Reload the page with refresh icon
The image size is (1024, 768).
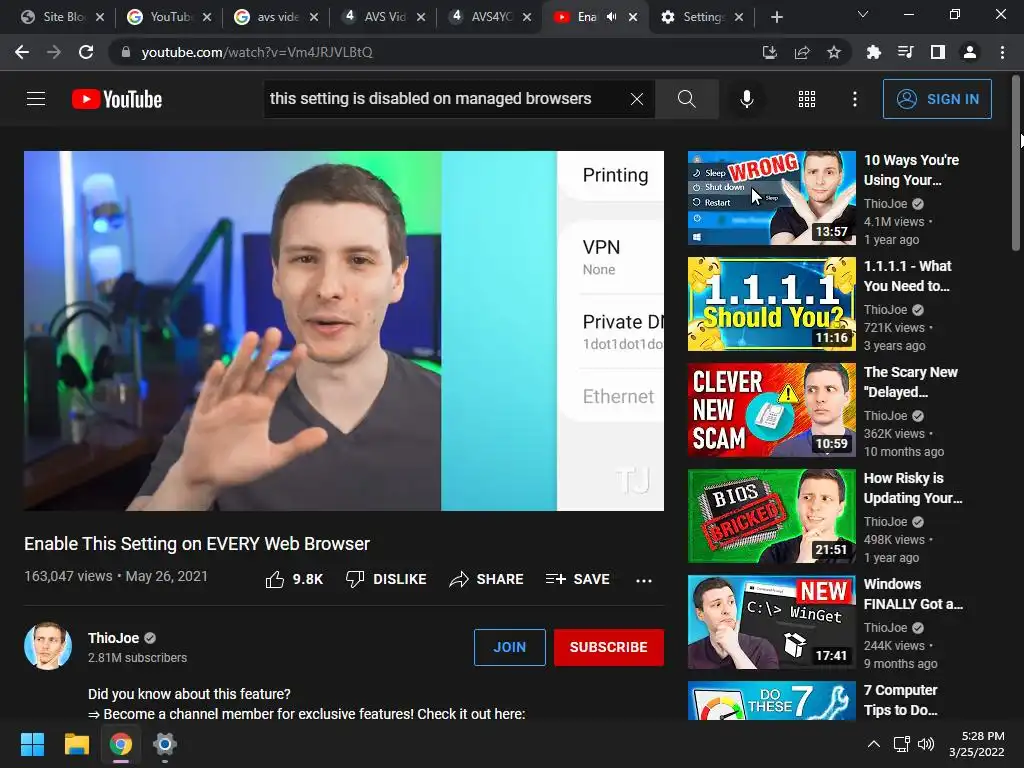point(86,52)
